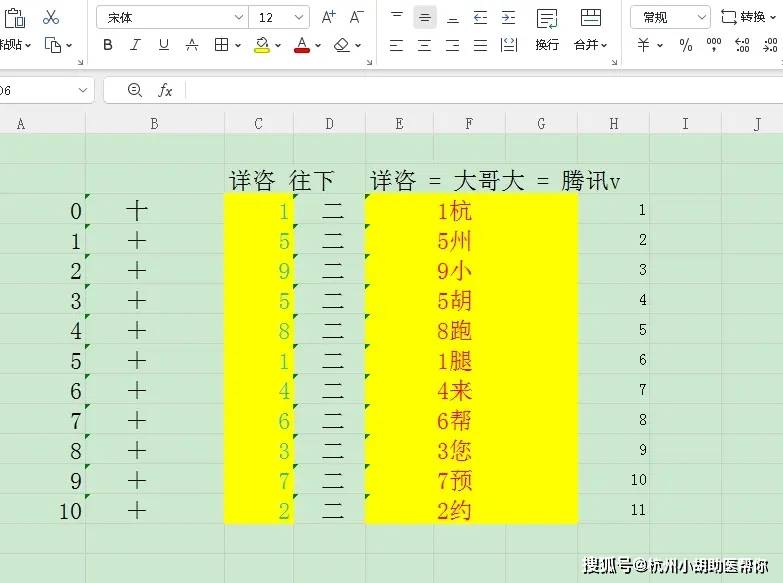Image resolution: width=783 pixels, height=583 pixels.
Task: Increase decimal places icon
Action: coord(742,45)
